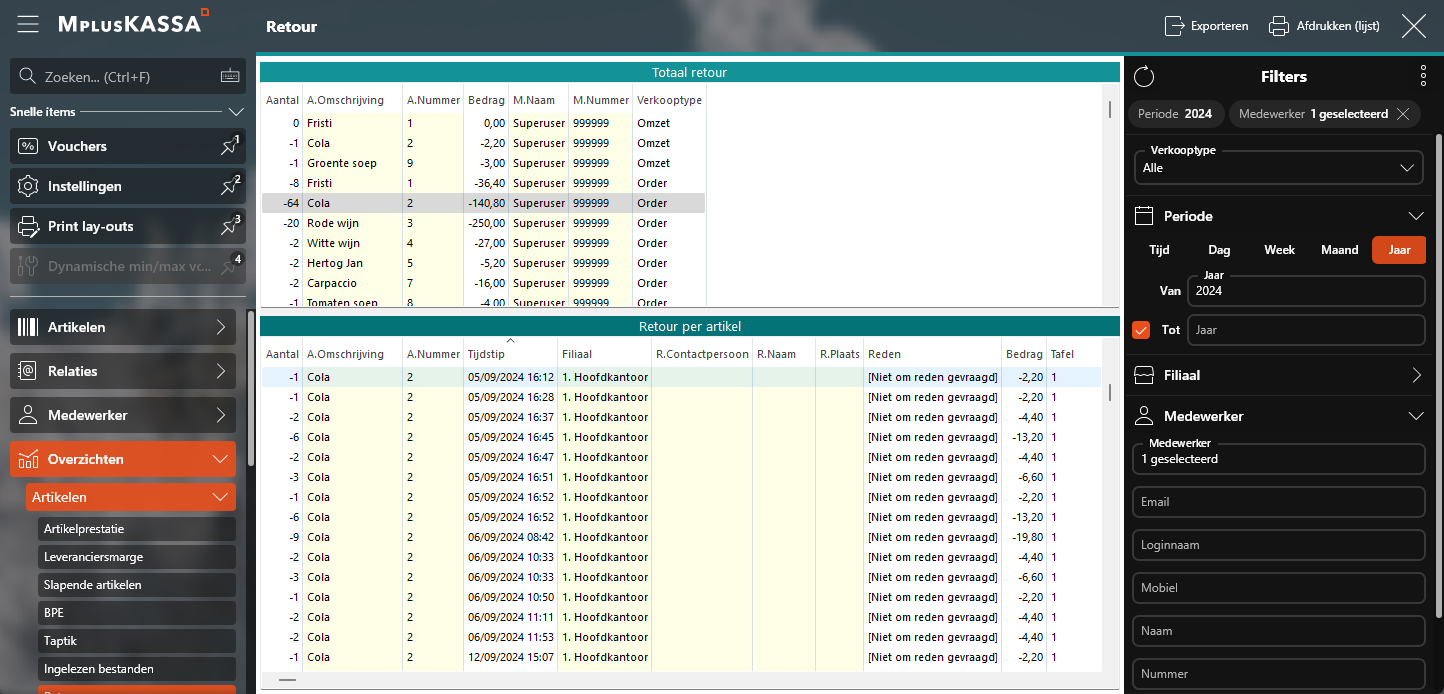
Task: Select the Dag period tab
Action: point(1219,250)
